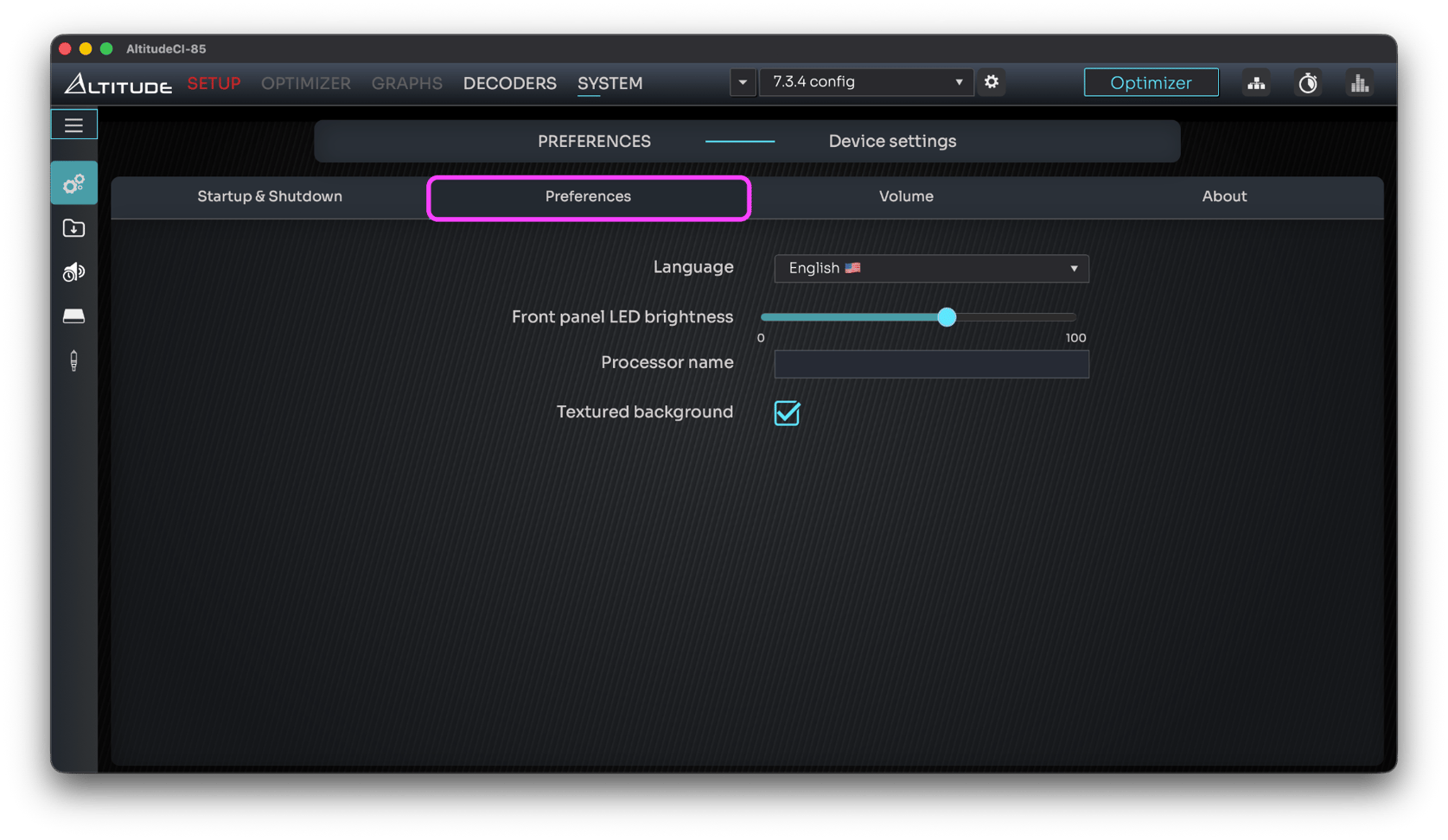
Task: Click the AltitudeCI-85 window title
Action: click(x=166, y=49)
